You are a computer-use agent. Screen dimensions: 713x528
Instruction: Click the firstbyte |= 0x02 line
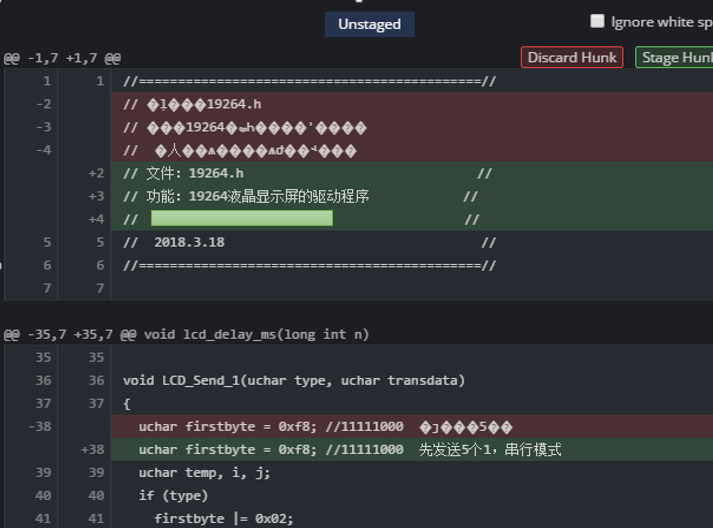point(224,518)
